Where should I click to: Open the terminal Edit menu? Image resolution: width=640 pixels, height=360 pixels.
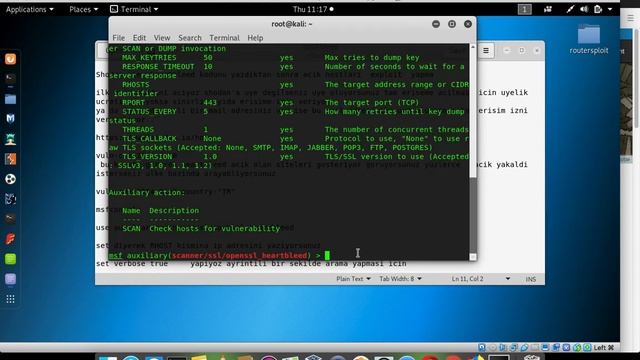[x=139, y=38]
